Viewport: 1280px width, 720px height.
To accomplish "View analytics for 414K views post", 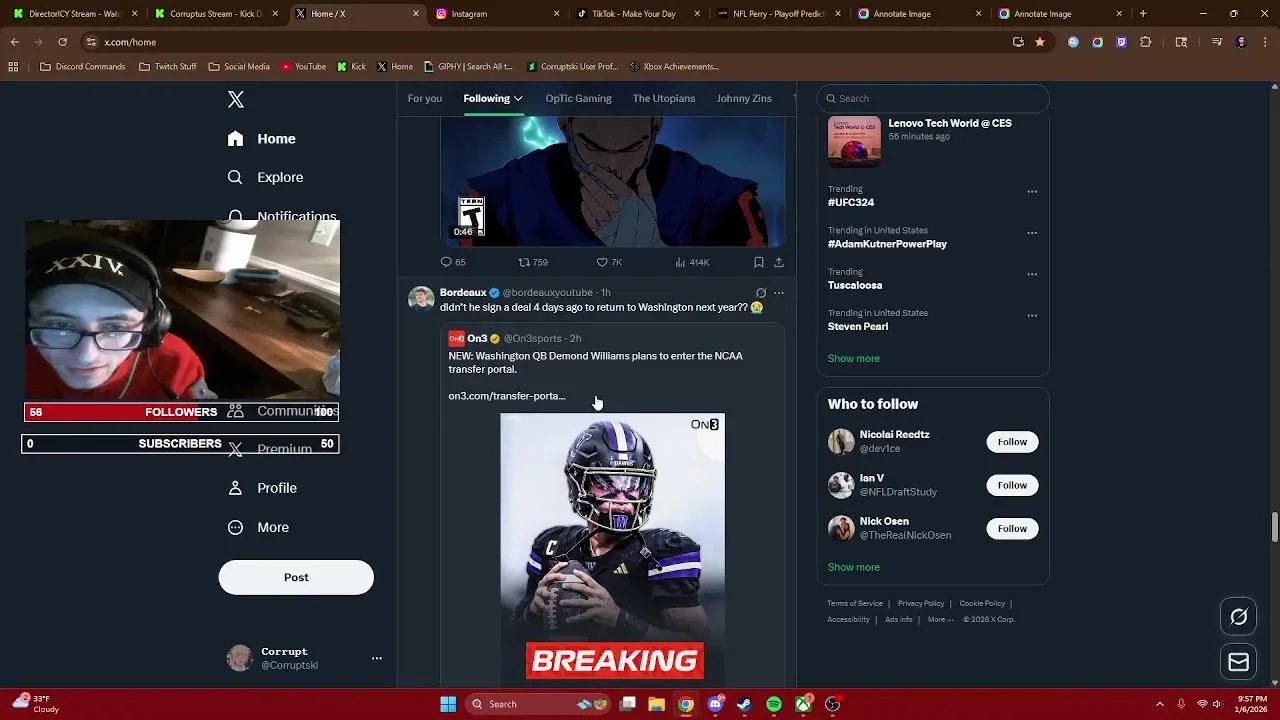I will tap(692, 262).
